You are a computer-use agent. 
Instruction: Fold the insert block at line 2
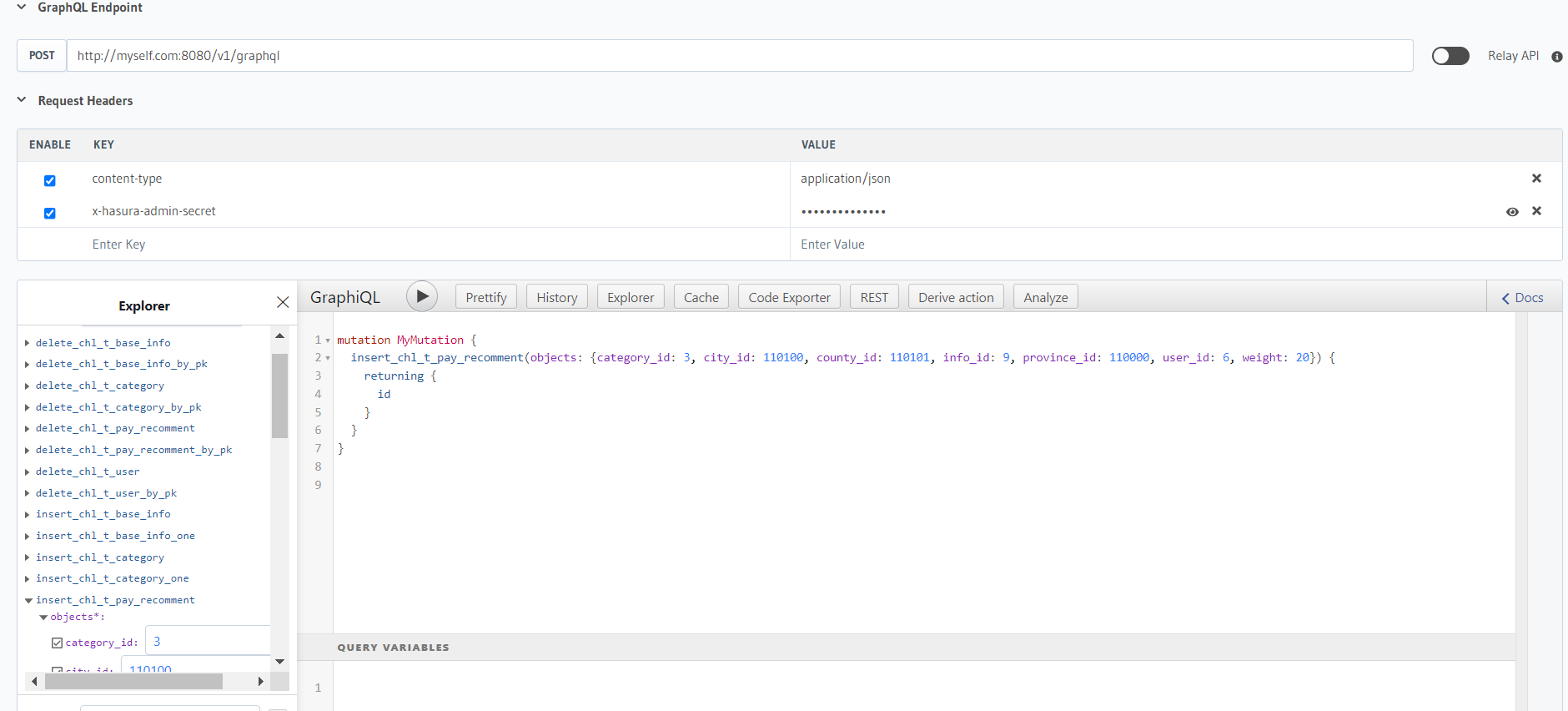[x=328, y=358]
